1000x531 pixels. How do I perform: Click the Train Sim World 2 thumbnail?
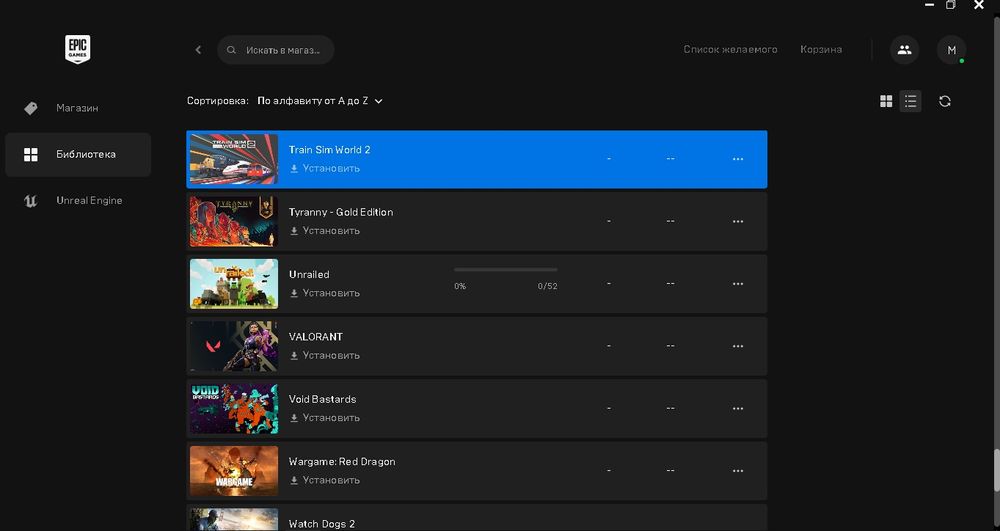234,159
